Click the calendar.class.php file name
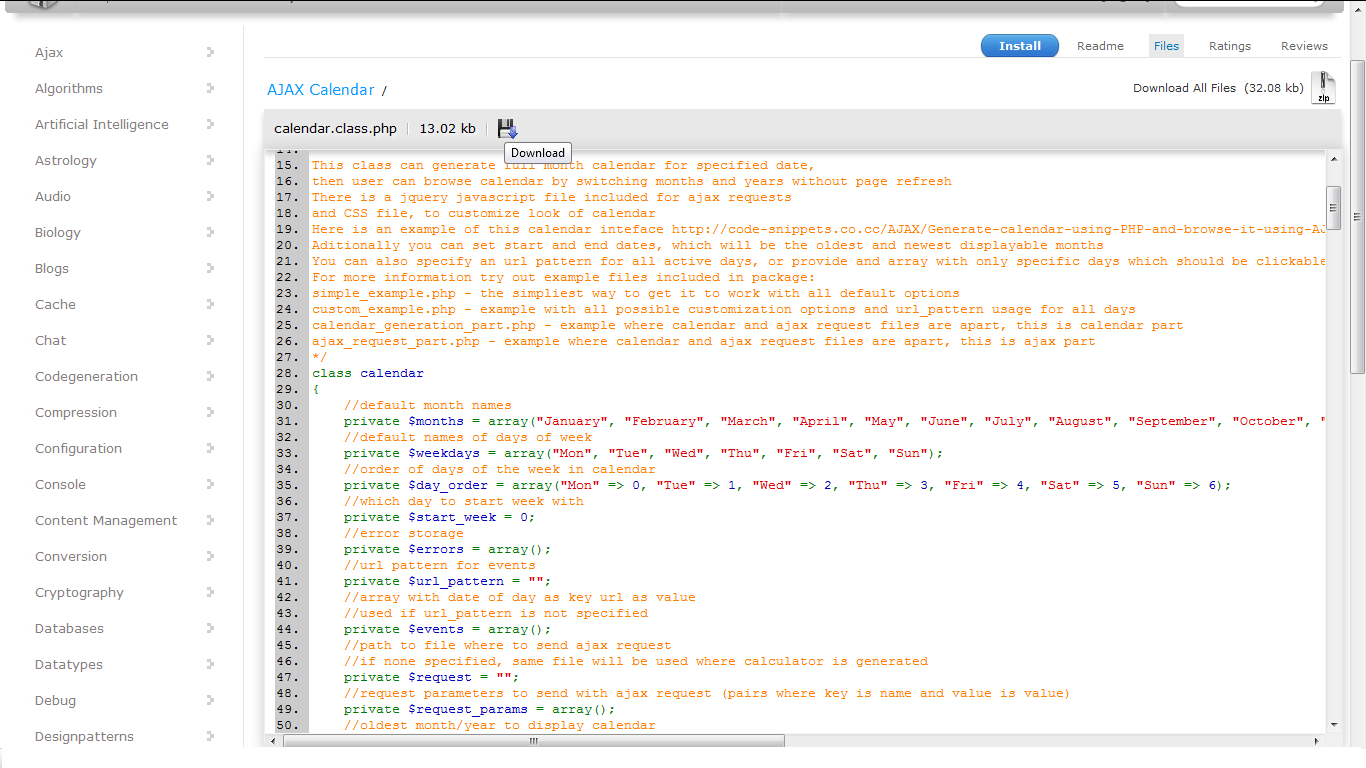The width and height of the screenshot is (1366, 768). (335, 129)
